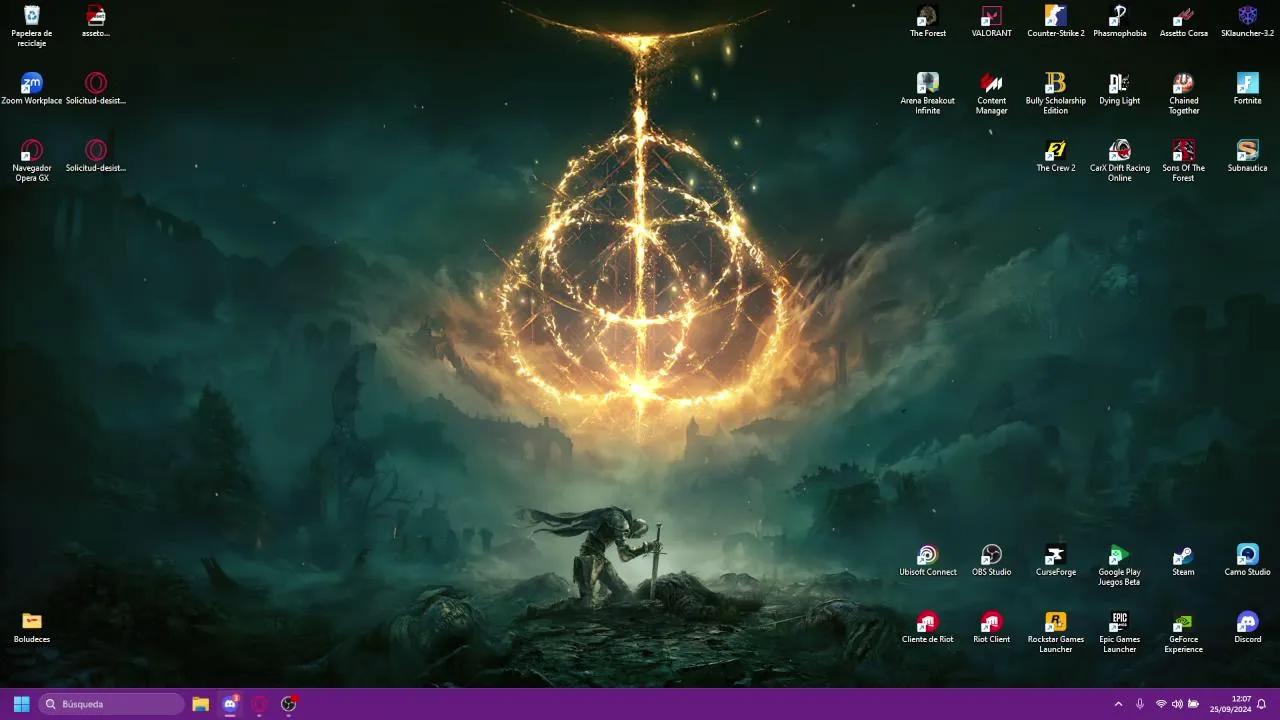1280x720 pixels.
Task: Mute audio via taskbar speaker icon
Action: click(1175, 703)
